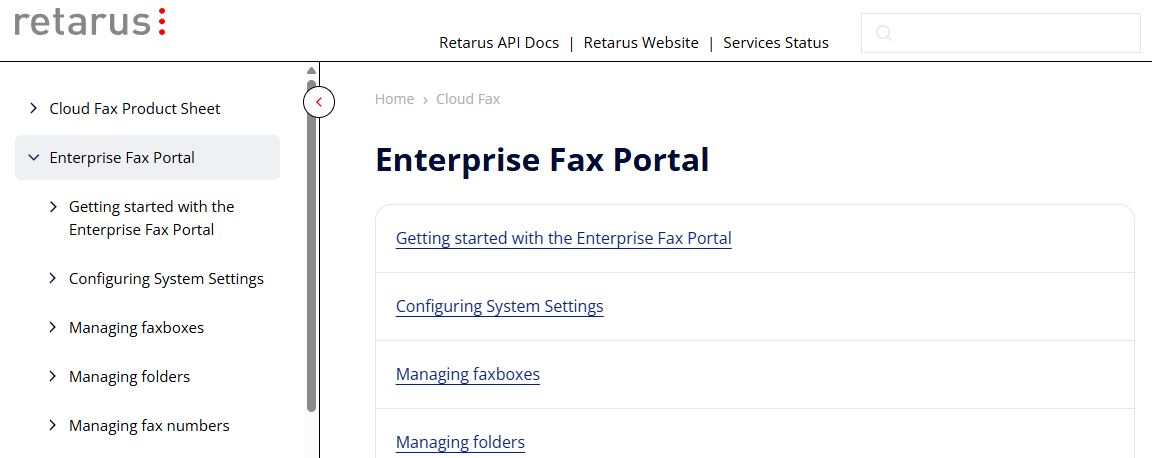Go to Home breadcrumb
This screenshot has height=458, width=1152.
pyautogui.click(x=395, y=99)
